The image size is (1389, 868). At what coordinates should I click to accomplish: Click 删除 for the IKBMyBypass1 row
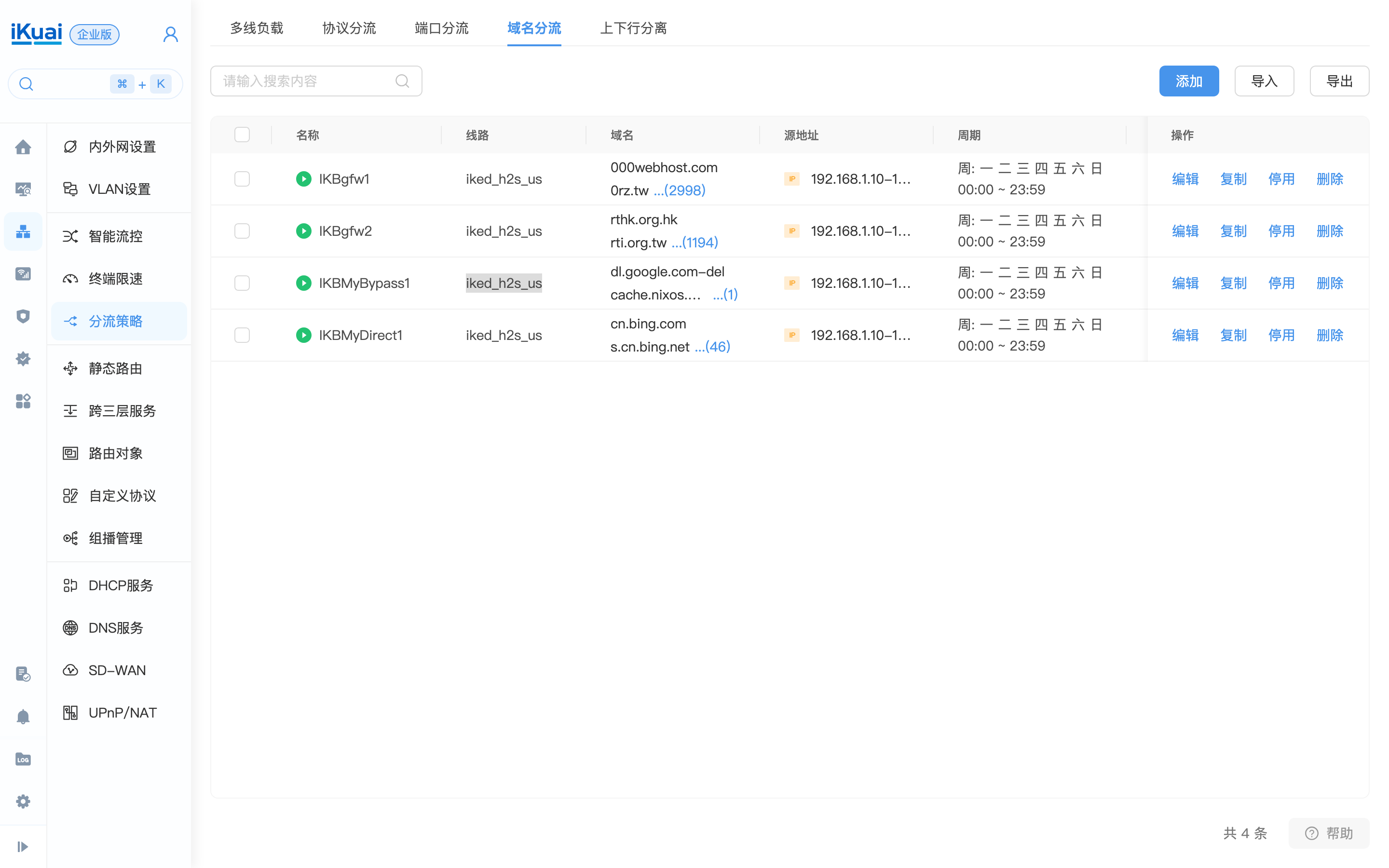click(1329, 283)
